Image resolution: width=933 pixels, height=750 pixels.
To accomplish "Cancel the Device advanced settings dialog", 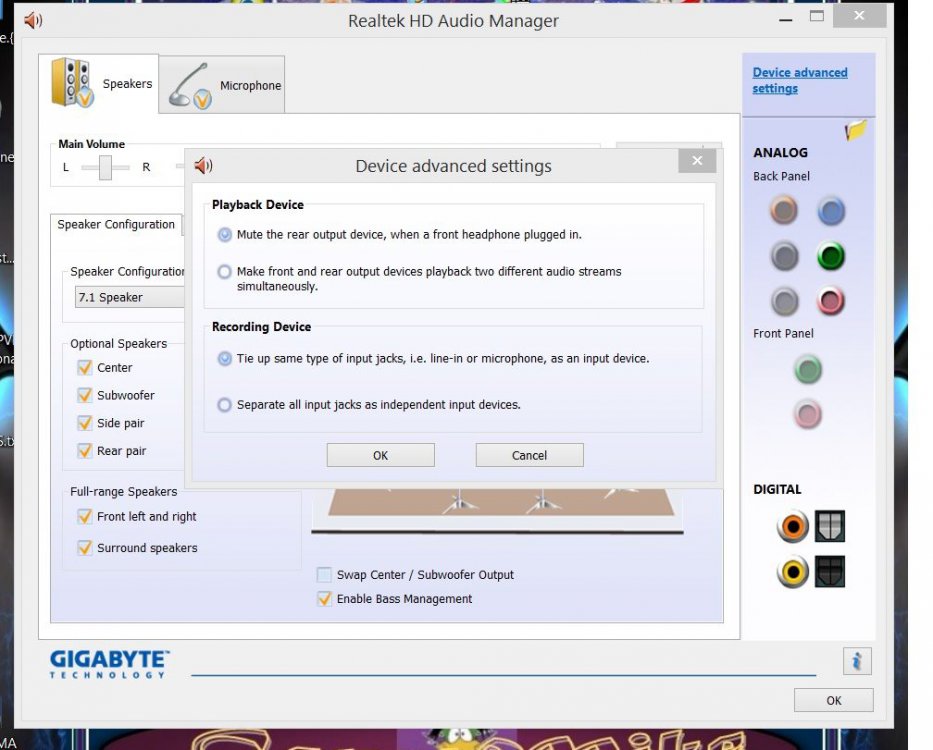I will pos(529,455).
